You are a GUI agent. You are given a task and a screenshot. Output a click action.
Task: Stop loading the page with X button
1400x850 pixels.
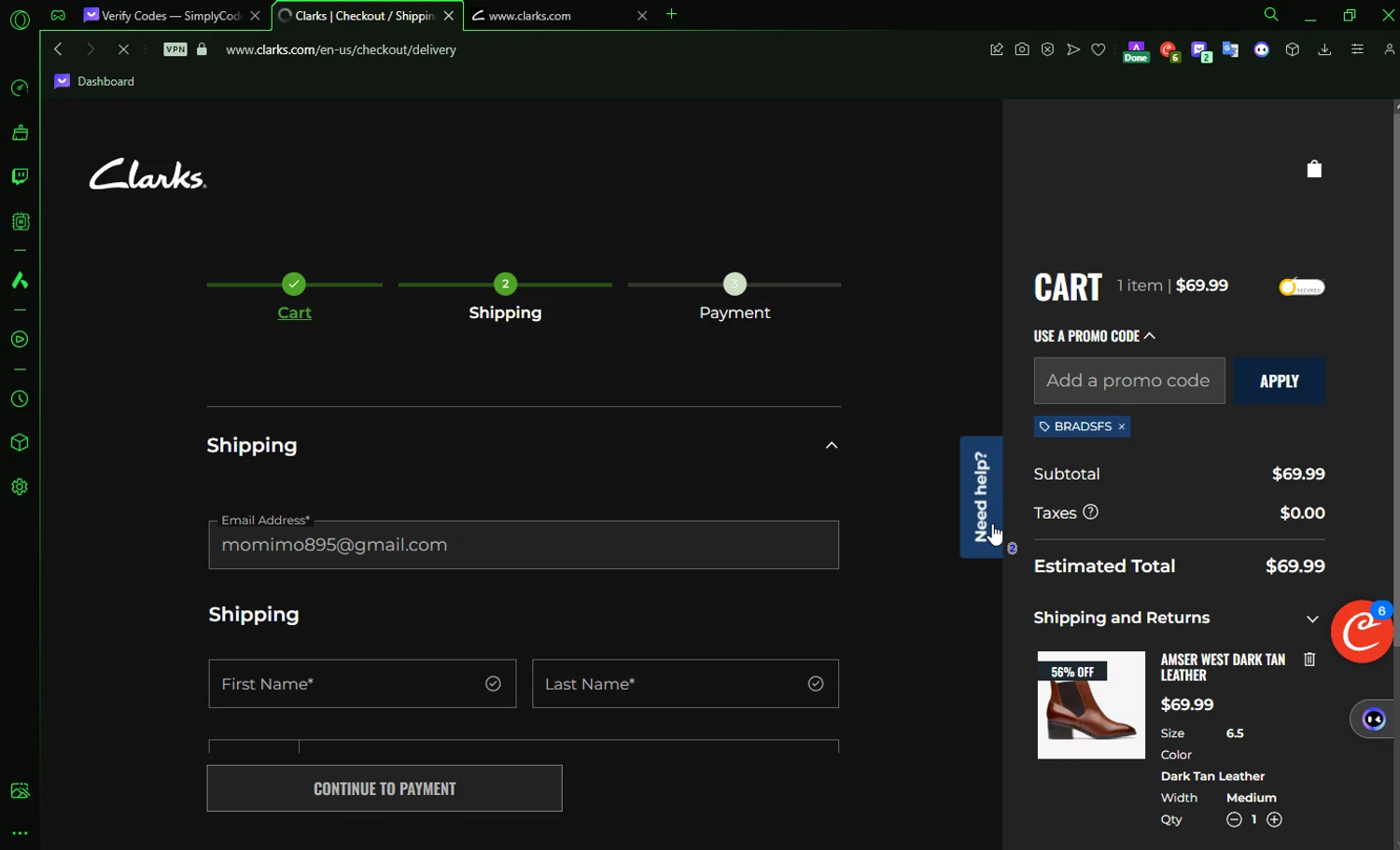coord(123,49)
